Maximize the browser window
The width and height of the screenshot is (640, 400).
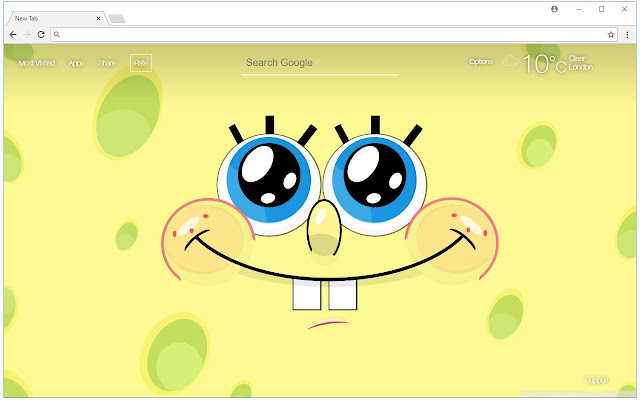pyautogui.click(x=601, y=9)
